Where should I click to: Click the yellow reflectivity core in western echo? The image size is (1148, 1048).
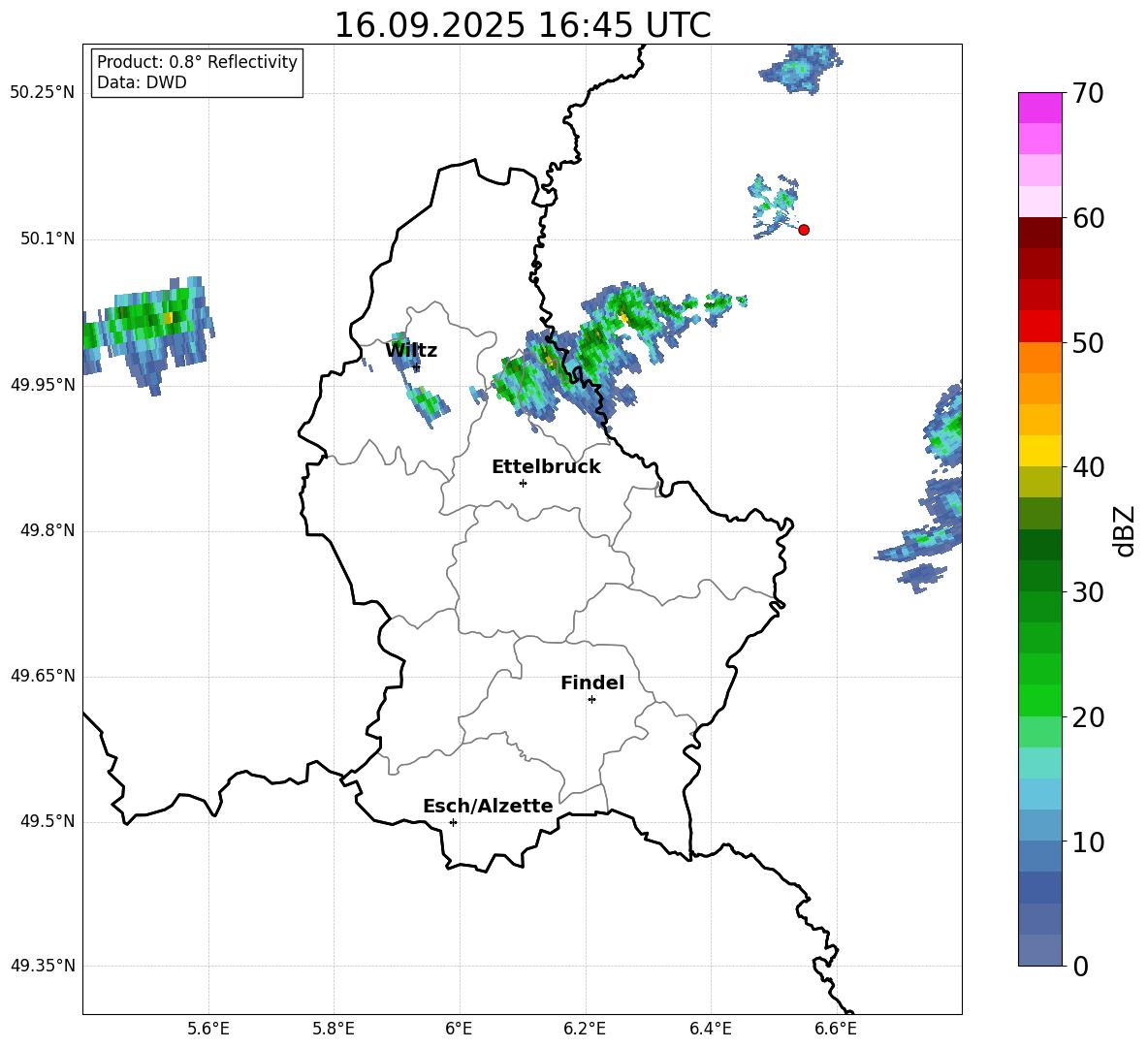pos(169,318)
